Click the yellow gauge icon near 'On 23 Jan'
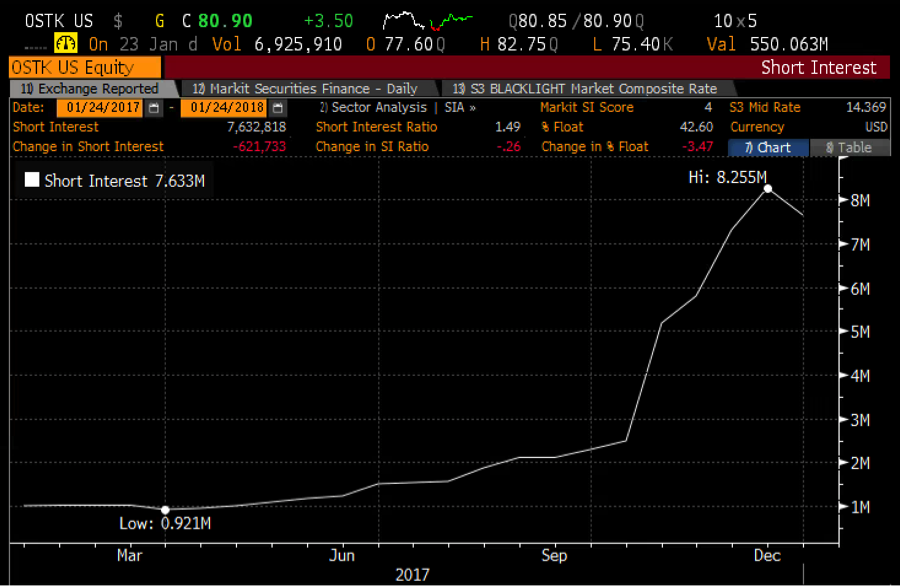Viewport: 900px width, 586px height. pos(66,44)
